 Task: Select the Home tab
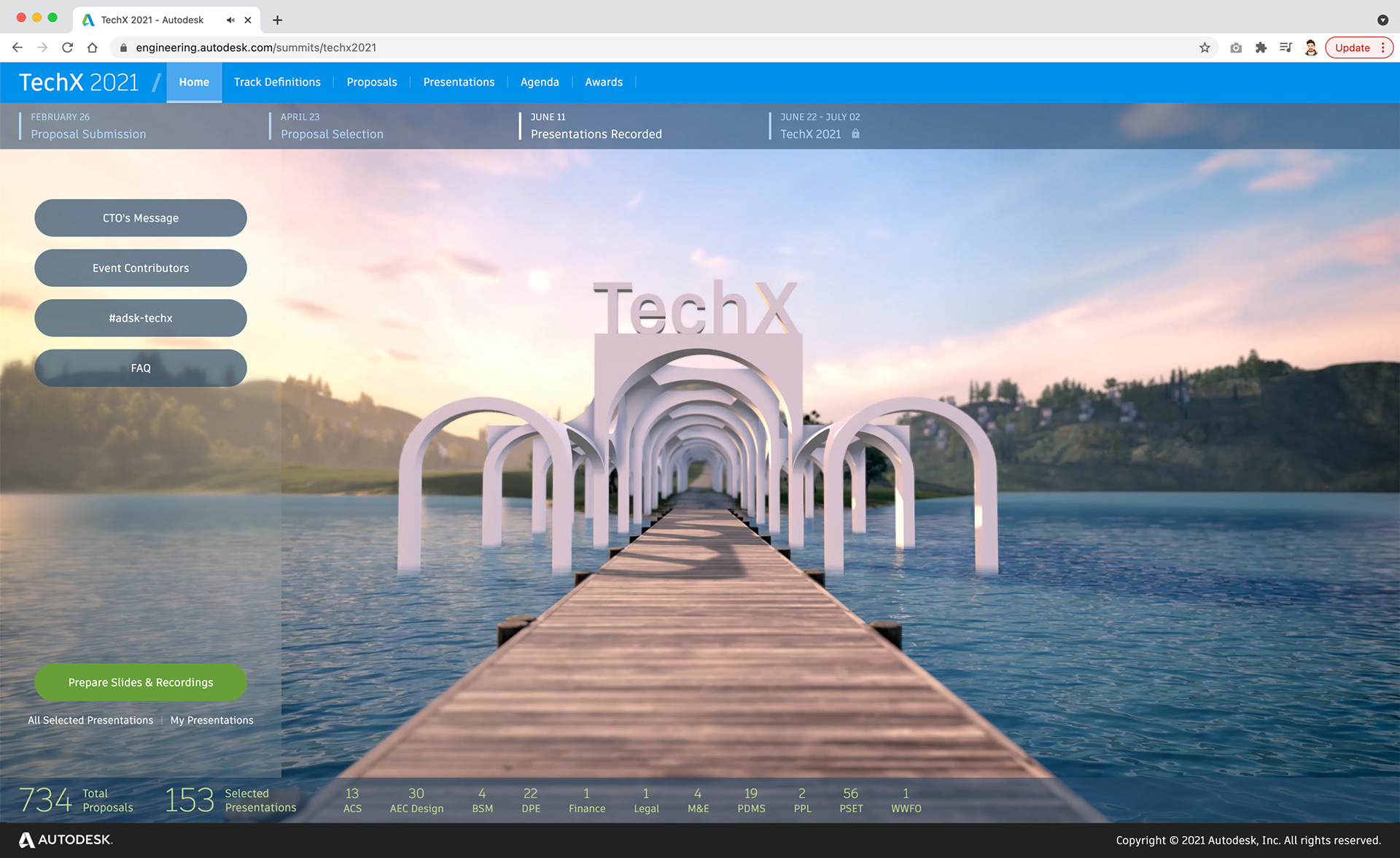coord(194,82)
